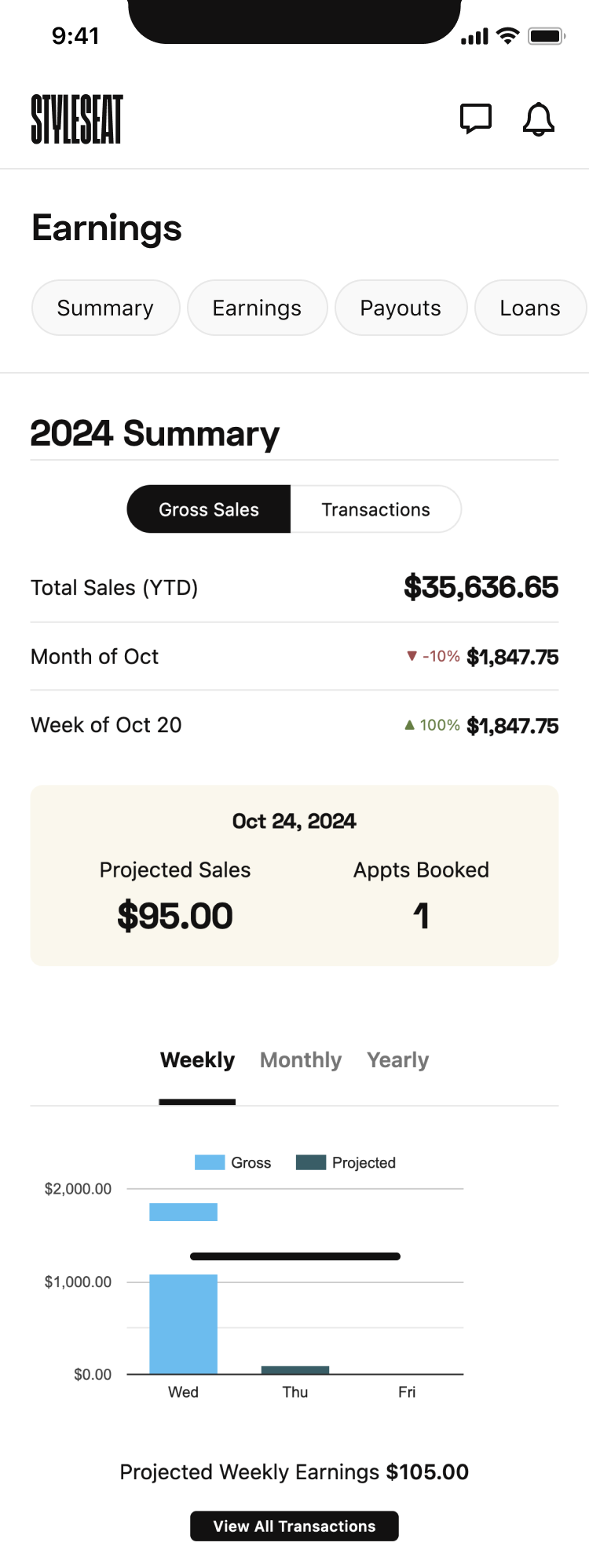Switch to Transactions view
This screenshot has width=589, height=1568.
click(375, 509)
